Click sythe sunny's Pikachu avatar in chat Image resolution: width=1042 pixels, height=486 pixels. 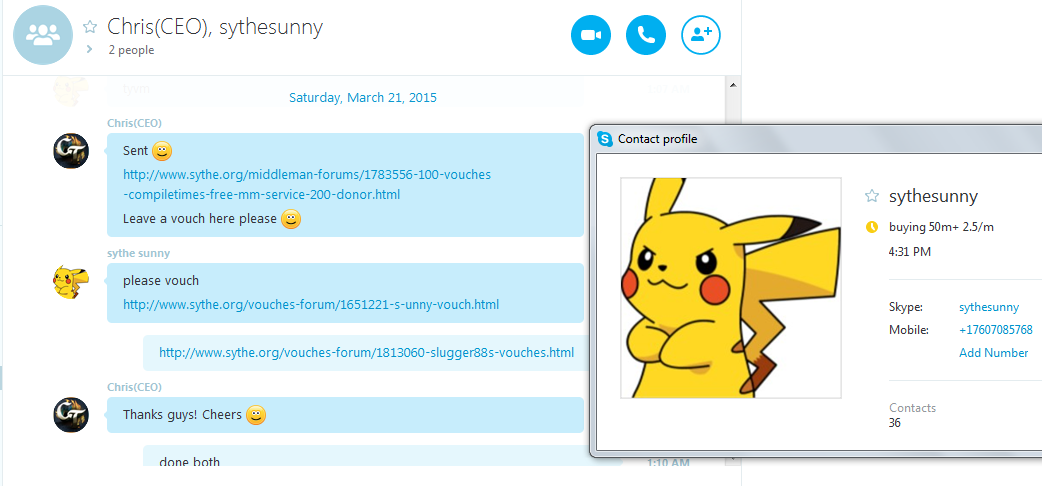tap(70, 281)
